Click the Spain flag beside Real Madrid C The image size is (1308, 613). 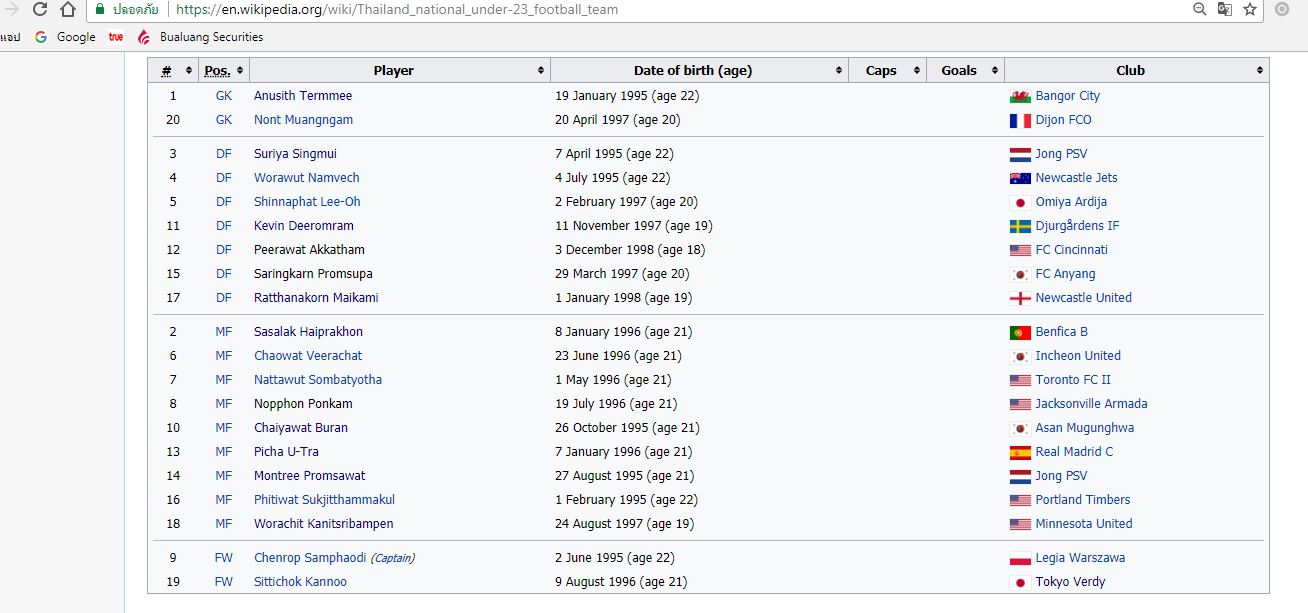point(1020,453)
